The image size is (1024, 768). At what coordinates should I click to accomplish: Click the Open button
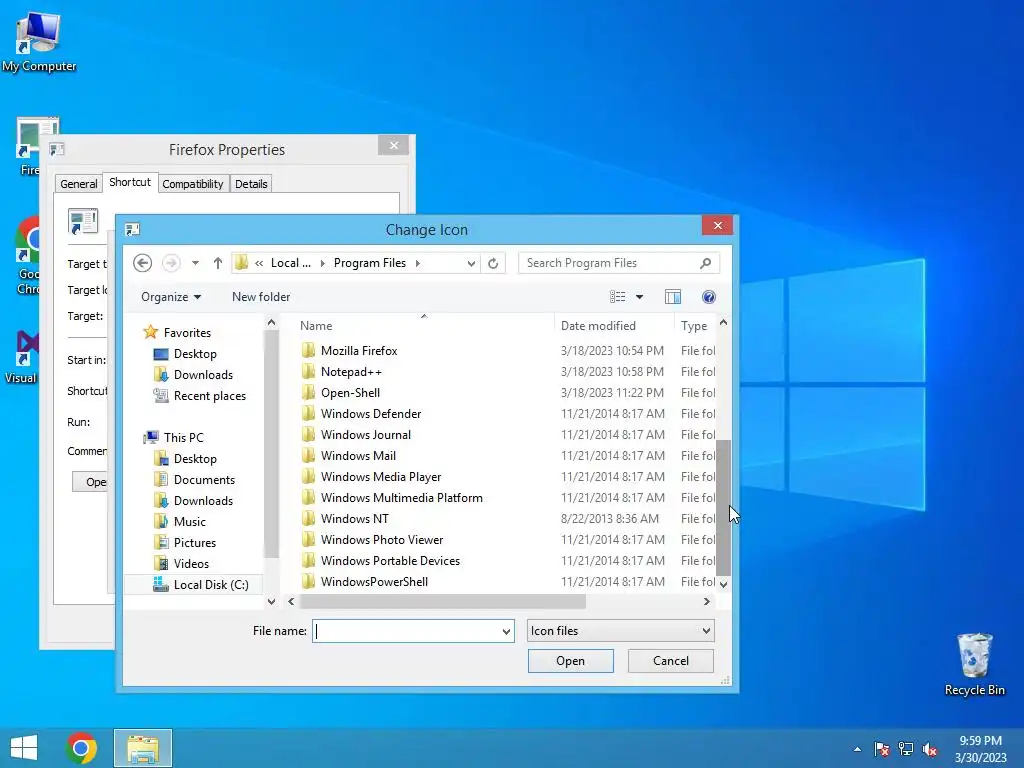click(x=571, y=661)
